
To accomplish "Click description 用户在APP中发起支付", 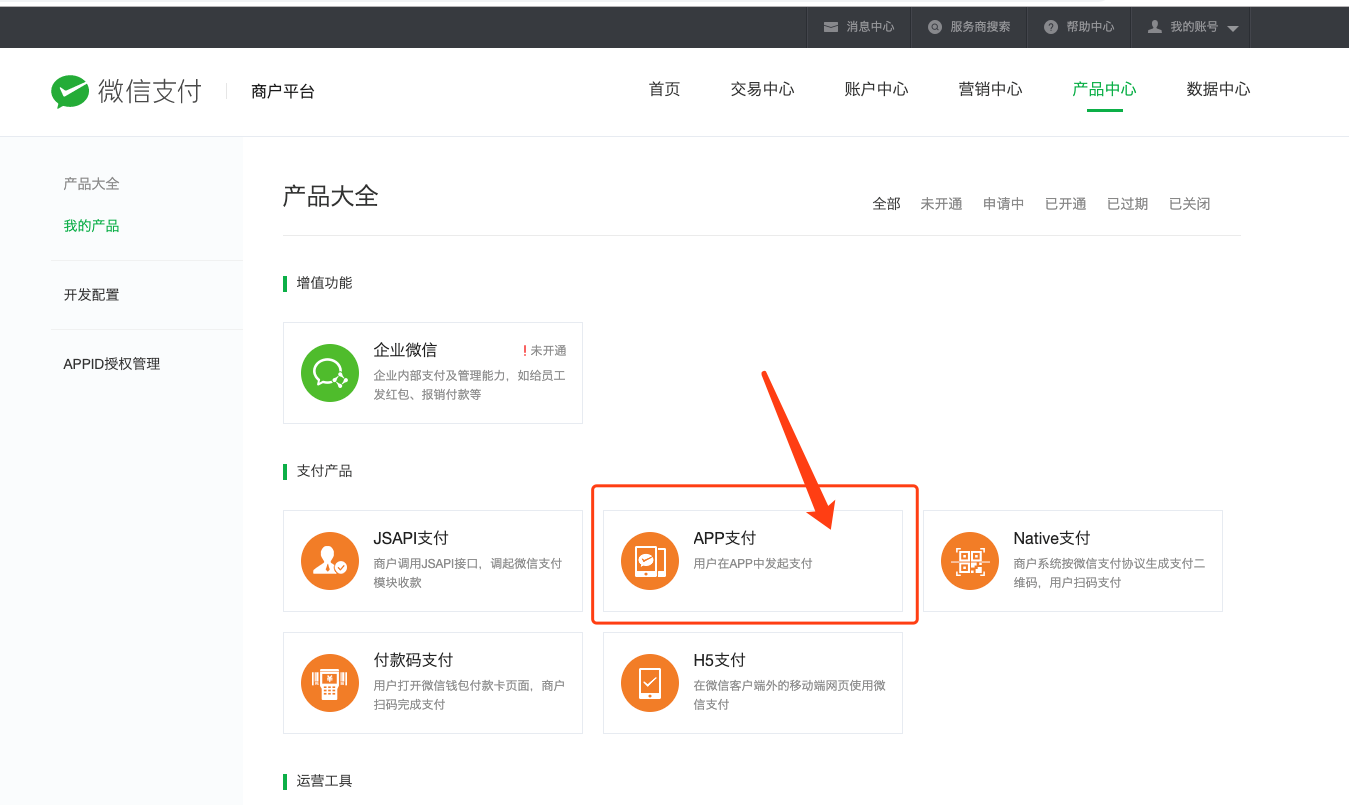I will point(753,564).
